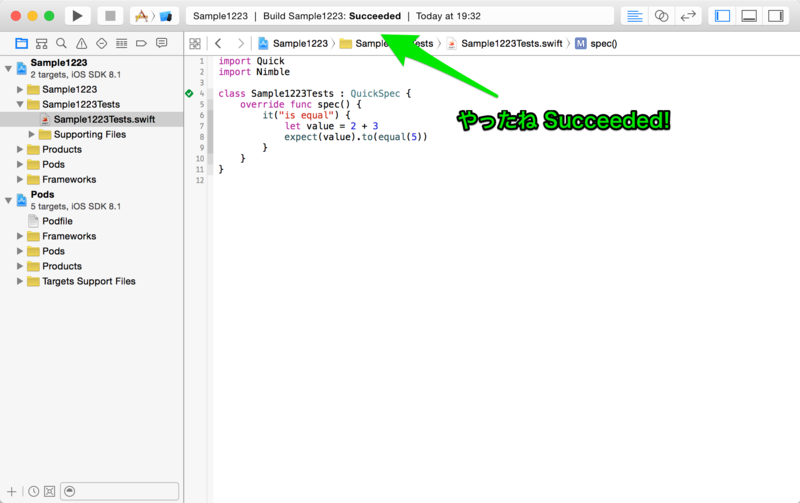Expand the Sample1223 folder
The image size is (800, 503).
pyautogui.click(x=19, y=89)
